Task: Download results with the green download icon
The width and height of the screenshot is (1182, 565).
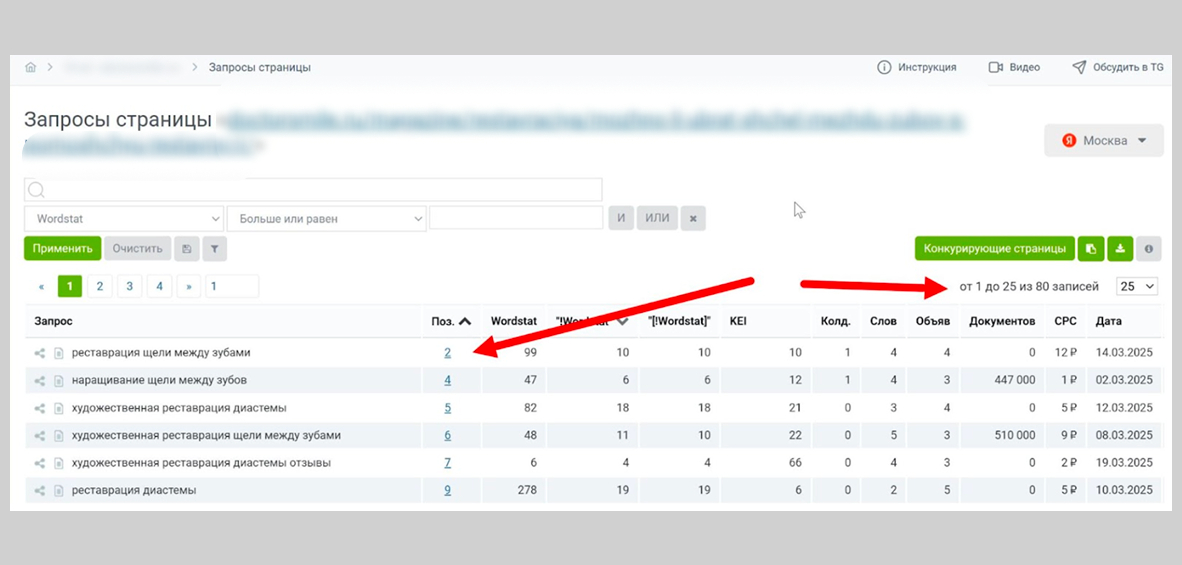Action: (1120, 249)
